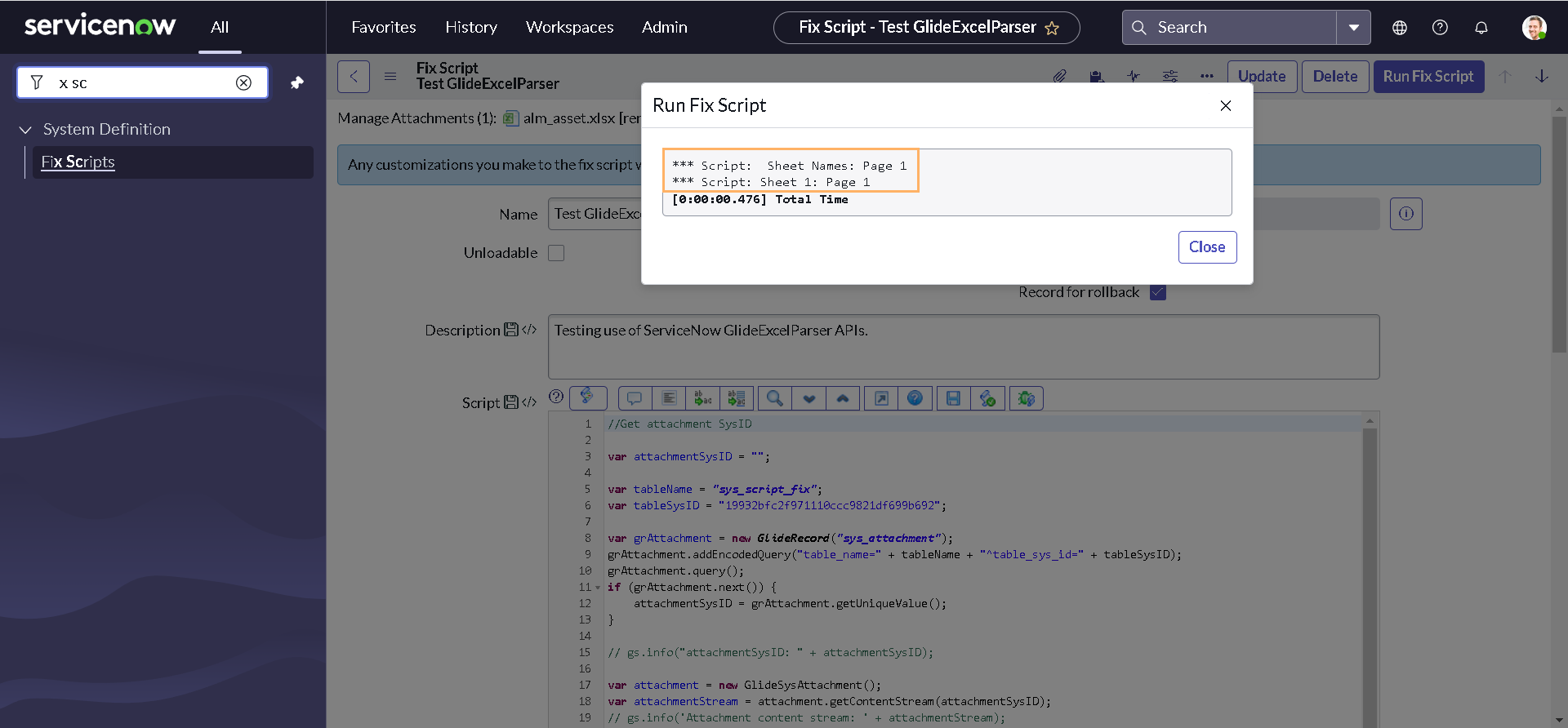The width and height of the screenshot is (1568, 728).
Task: Click the Find Next down chevron
Action: [x=809, y=398]
